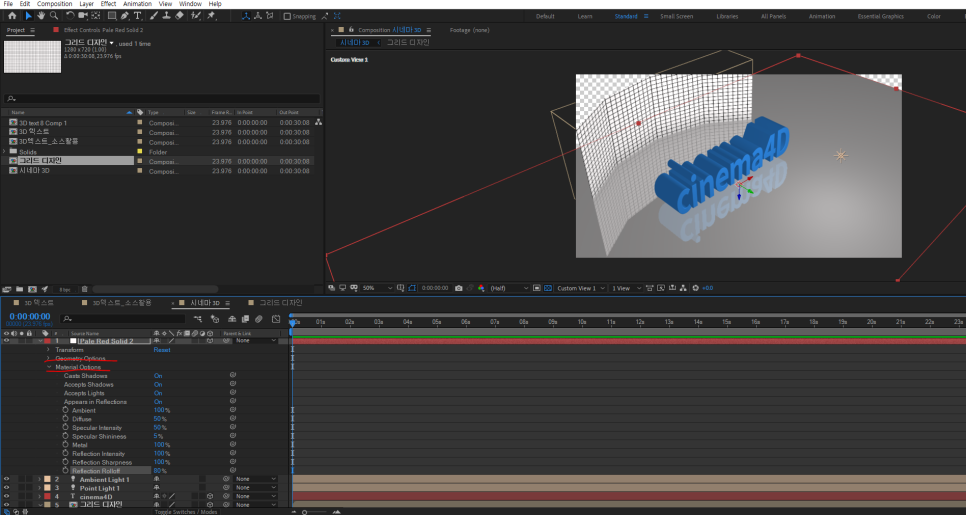Select the Zoom magnifier tool

click(x=54, y=16)
